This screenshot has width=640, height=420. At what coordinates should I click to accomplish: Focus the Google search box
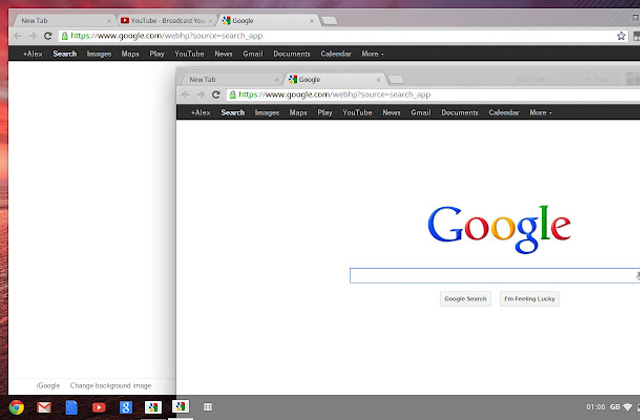(x=494, y=276)
